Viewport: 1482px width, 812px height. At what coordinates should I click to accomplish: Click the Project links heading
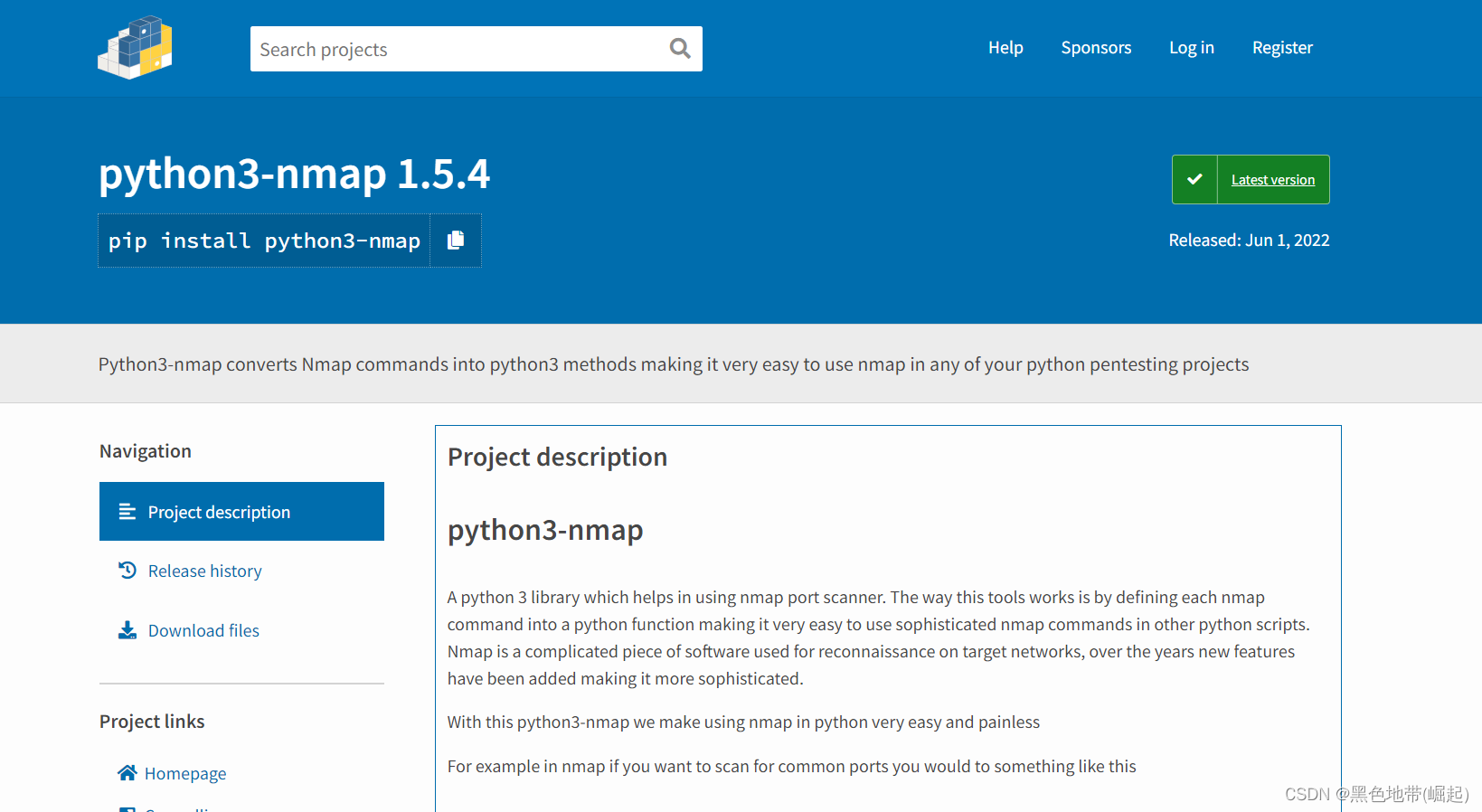tap(152, 722)
